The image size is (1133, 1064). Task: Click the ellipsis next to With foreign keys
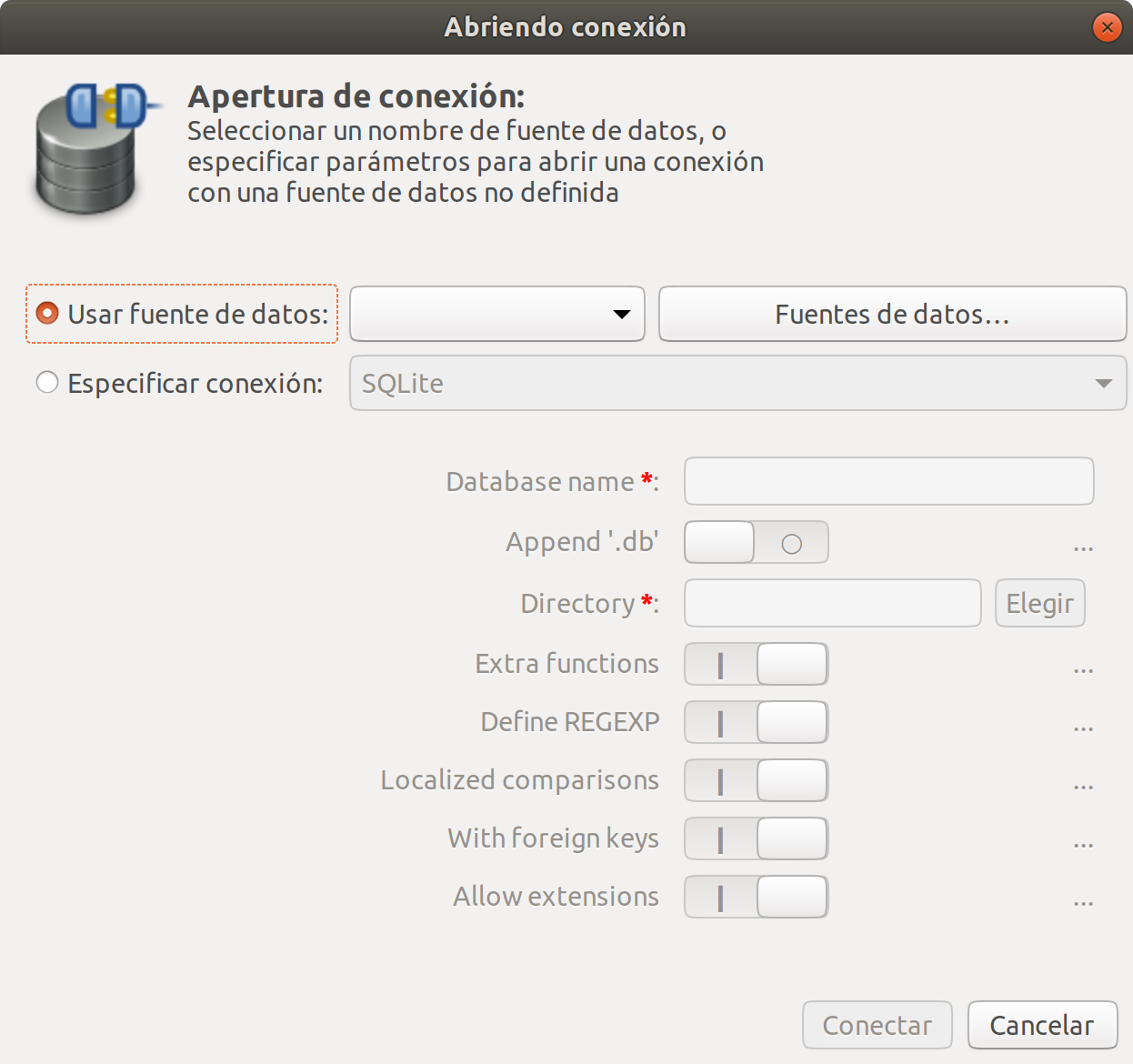[x=1083, y=845]
